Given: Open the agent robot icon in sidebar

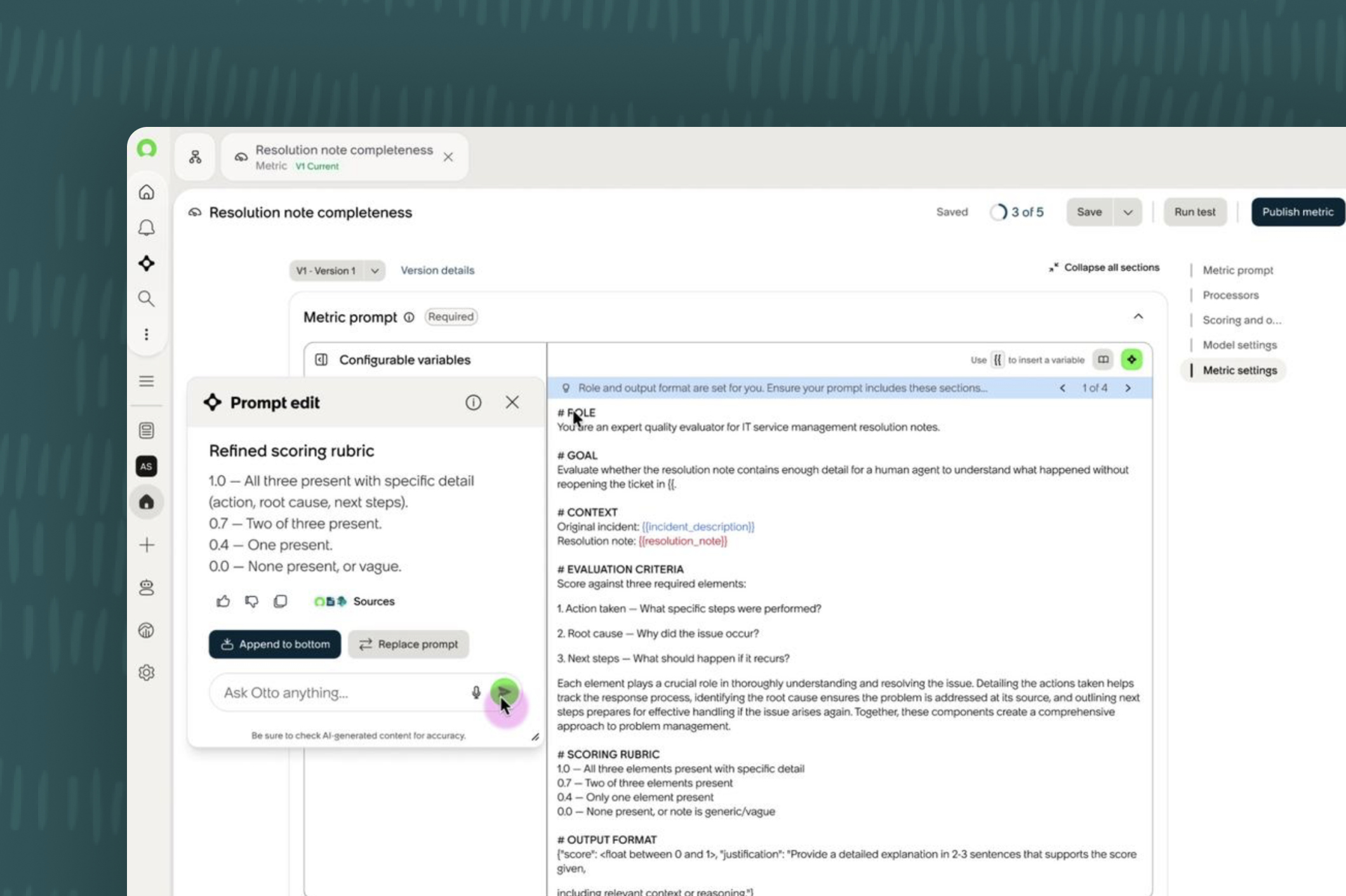Looking at the screenshot, I should coord(147,587).
